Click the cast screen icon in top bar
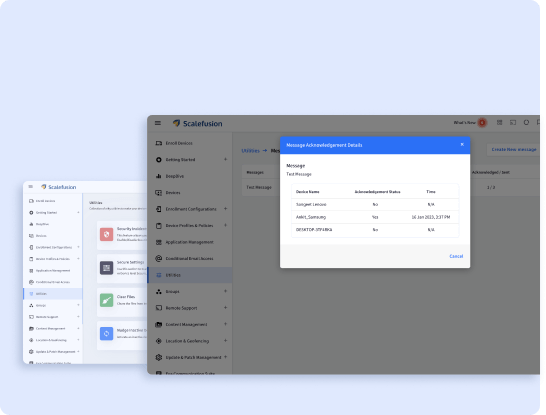The width and height of the screenshot is (546, 415). [x=513, y=123]
